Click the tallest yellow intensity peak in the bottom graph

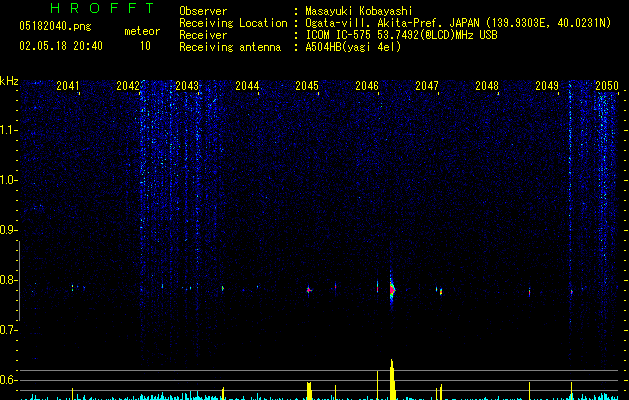point(392,380)
